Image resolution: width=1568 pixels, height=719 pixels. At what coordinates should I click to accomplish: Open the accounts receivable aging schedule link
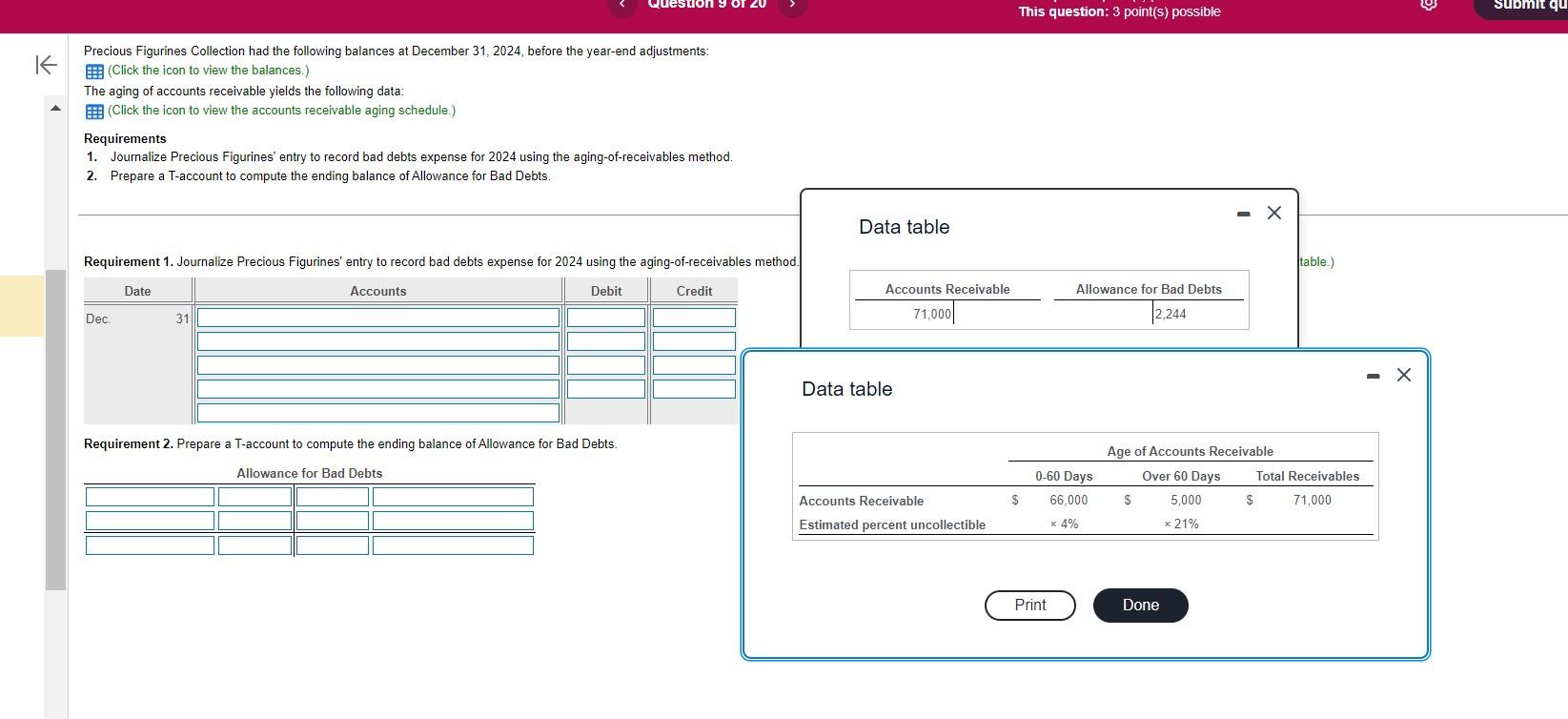tap(281, 111)
